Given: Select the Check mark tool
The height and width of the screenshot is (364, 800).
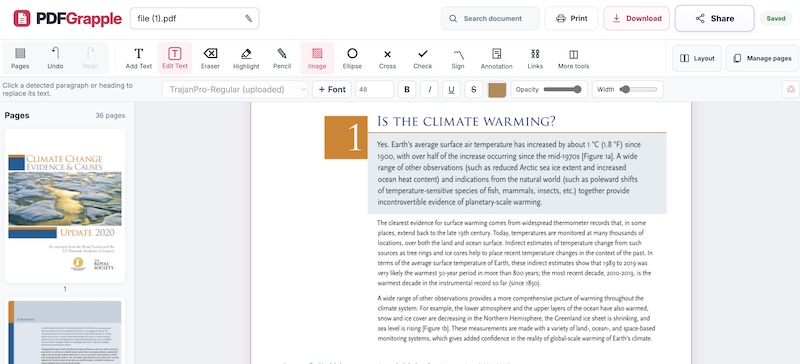Looking at the screenshot, I should point(422,58).
